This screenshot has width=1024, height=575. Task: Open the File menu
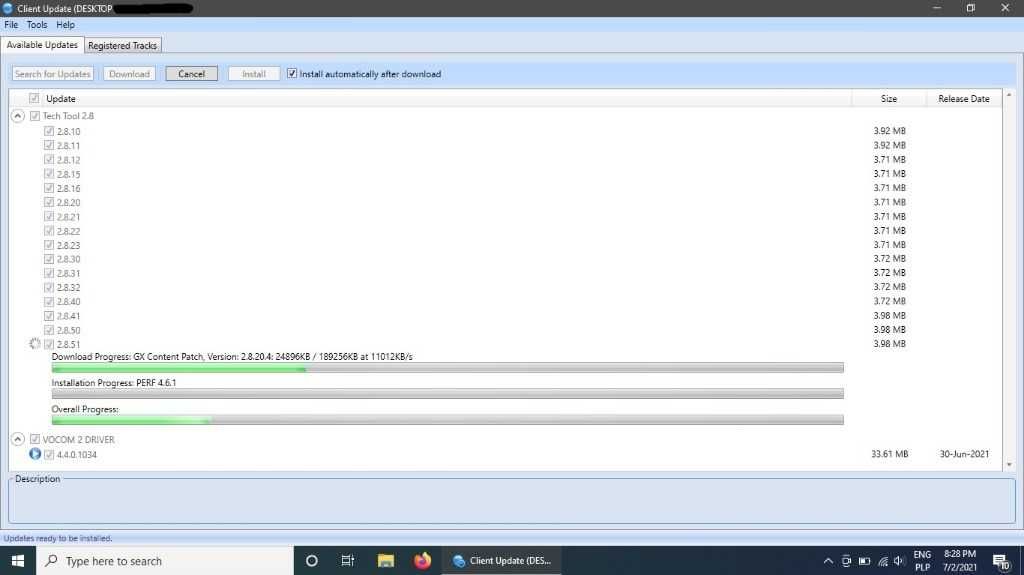click(x=11, y=24)
